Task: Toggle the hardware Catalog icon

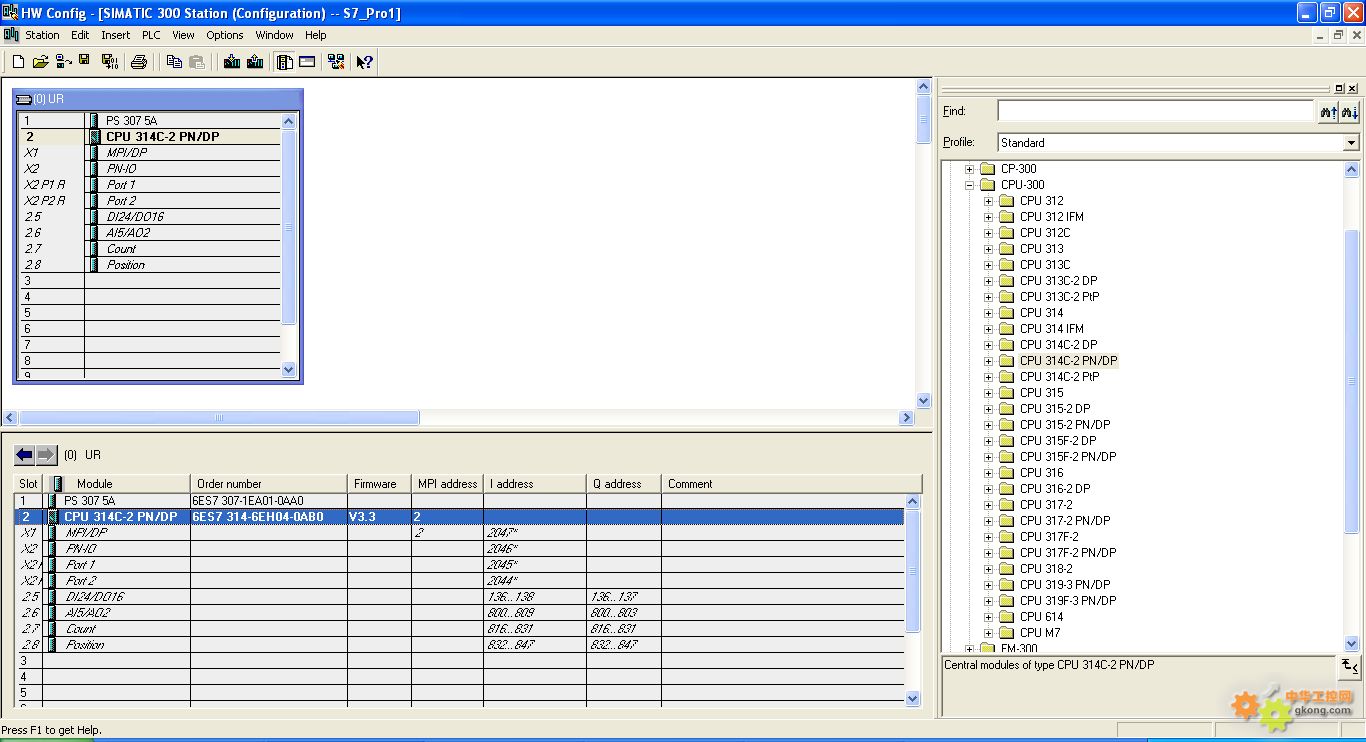Action: (x=285, y=62)
